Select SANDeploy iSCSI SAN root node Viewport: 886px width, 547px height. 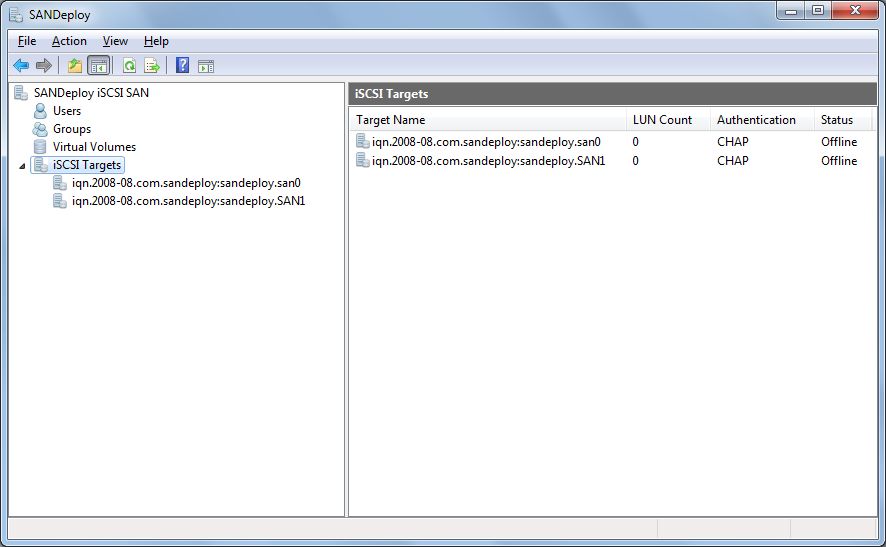point(91,93)
